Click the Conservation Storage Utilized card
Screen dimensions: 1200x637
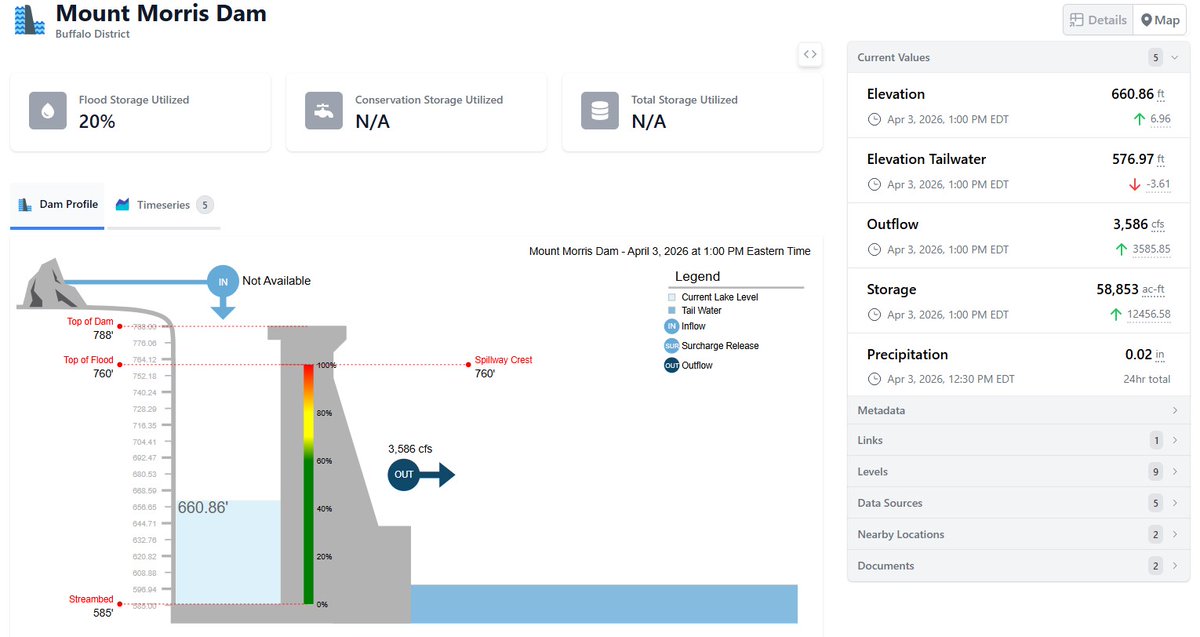(x=417, y=112)
